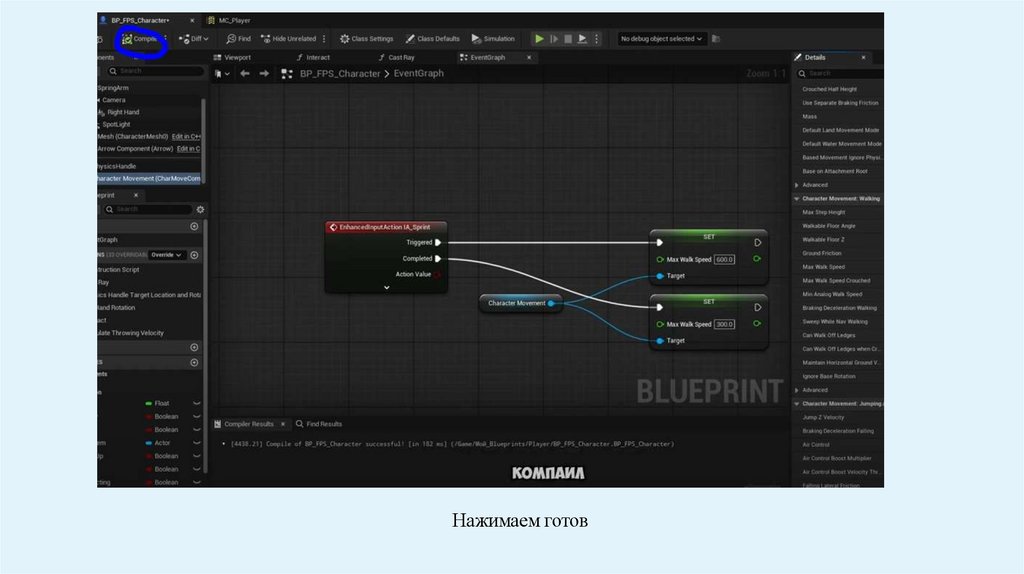Click the Stop playback button
Screen dimensions: 1024x574
tap(568, 39)
